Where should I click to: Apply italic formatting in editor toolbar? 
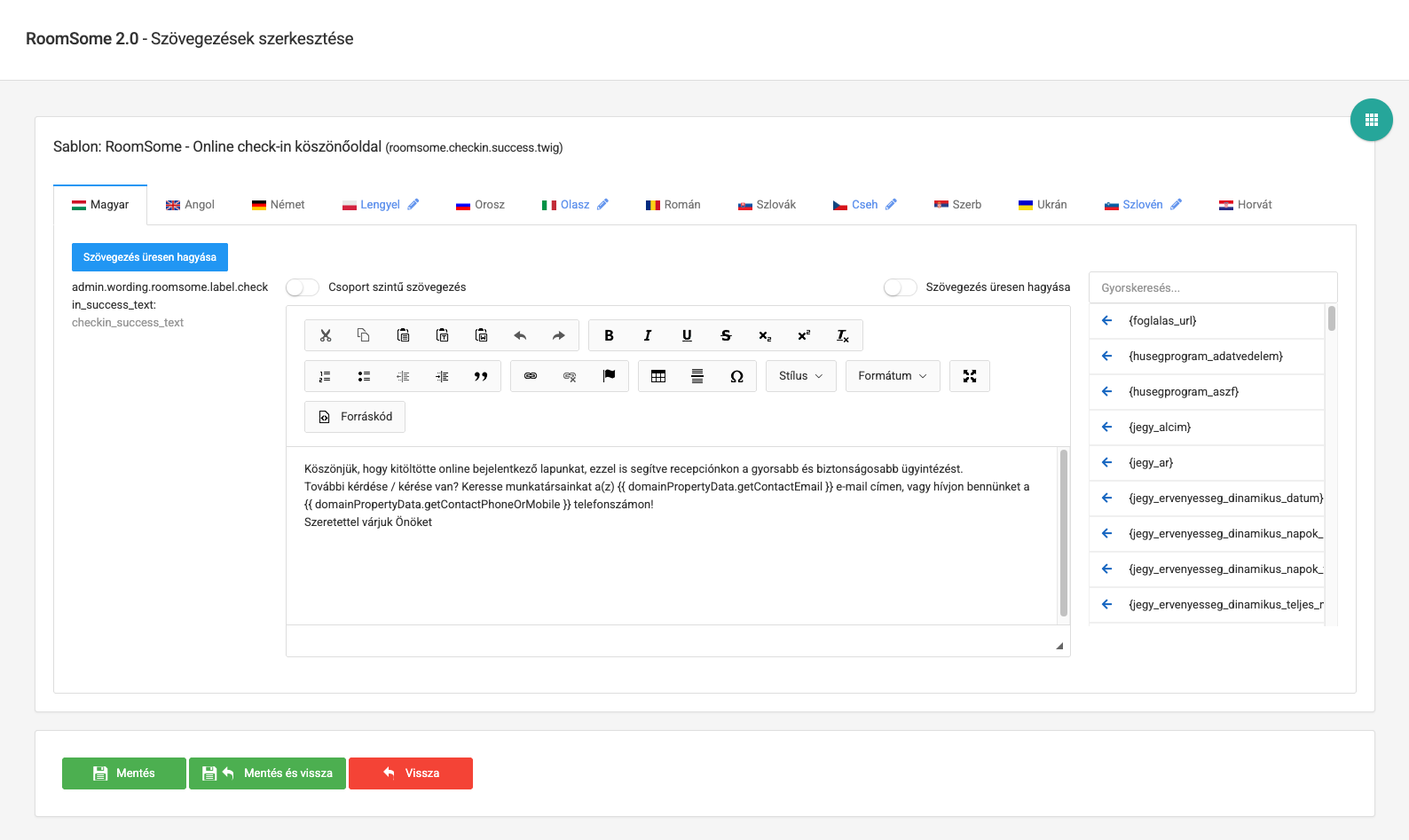[x=648, y=335]
